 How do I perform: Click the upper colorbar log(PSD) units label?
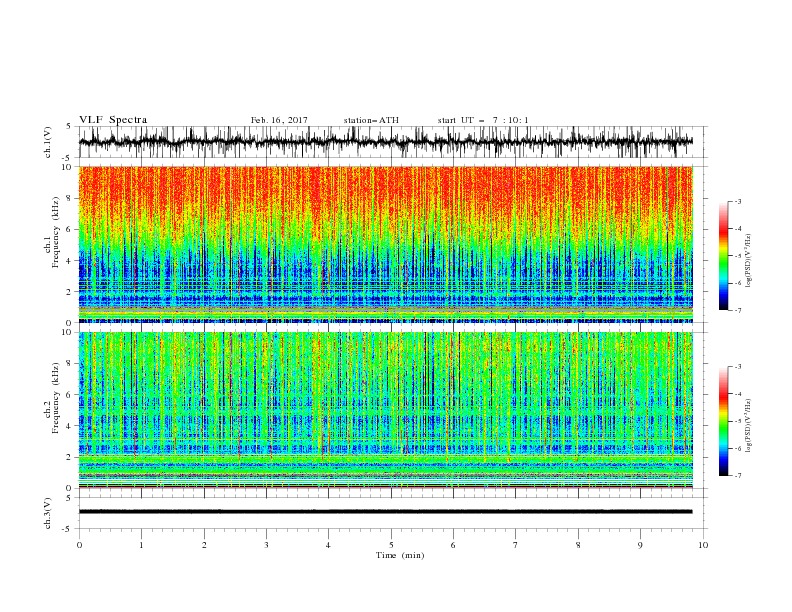tap(749, 261)
